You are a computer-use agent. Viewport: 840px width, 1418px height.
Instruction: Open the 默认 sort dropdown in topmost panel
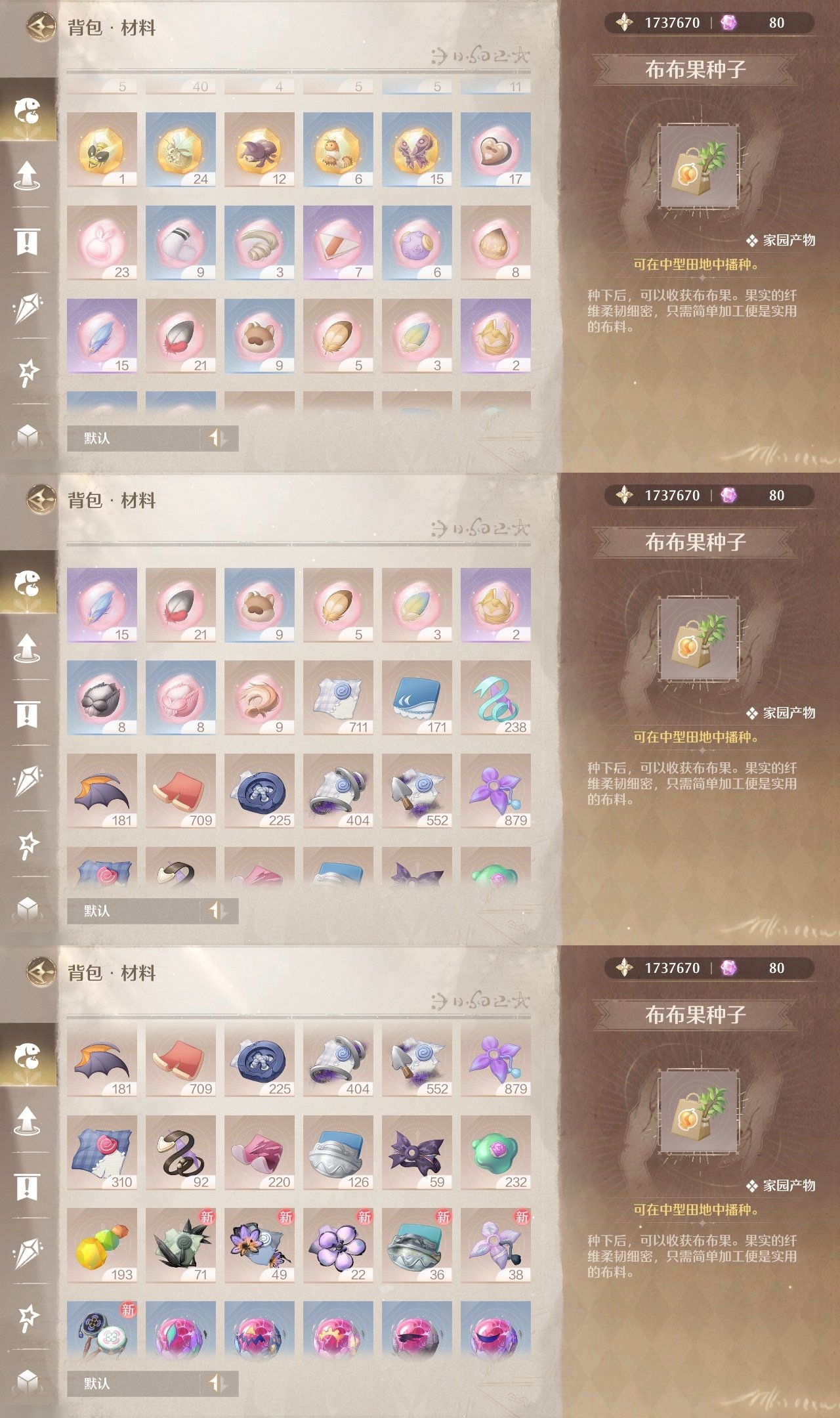pos(133,438)
